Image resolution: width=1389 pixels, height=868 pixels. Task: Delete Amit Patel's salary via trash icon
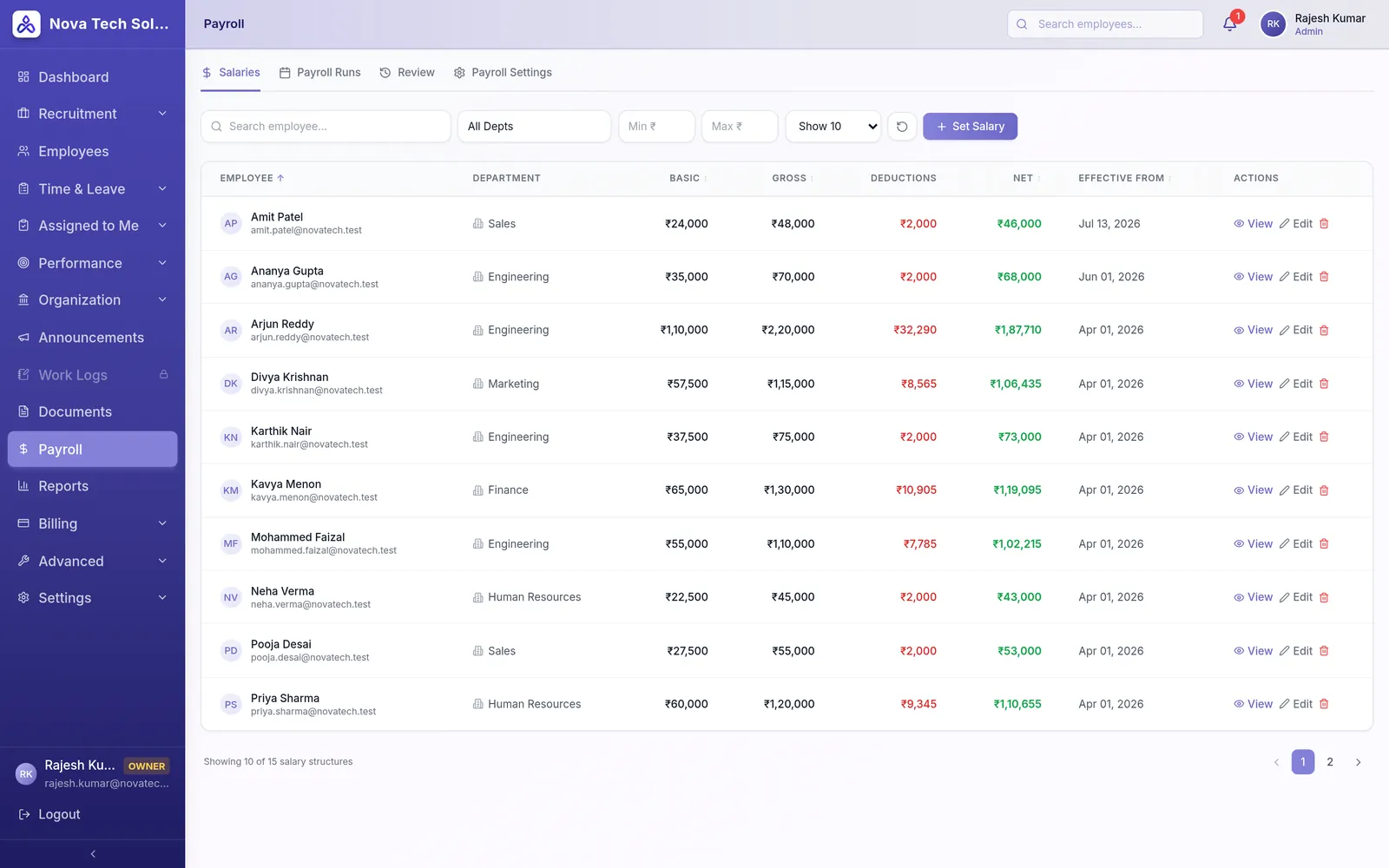pos(1324,224)
